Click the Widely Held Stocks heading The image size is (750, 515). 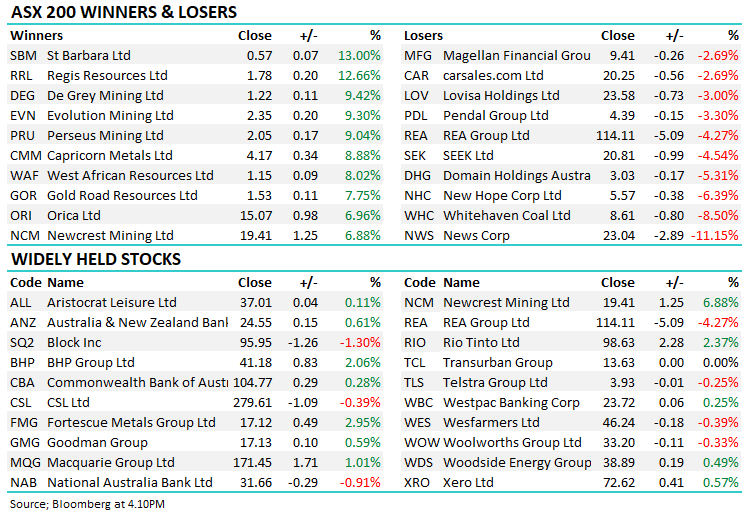[x=96, y=260]
